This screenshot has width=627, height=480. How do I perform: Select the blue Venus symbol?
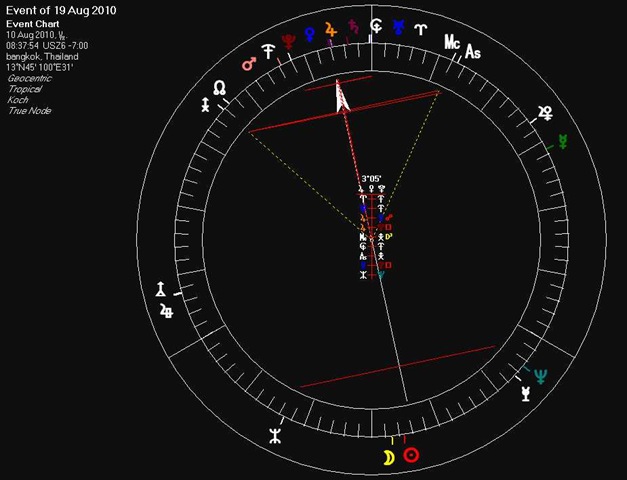coord(310,34)
